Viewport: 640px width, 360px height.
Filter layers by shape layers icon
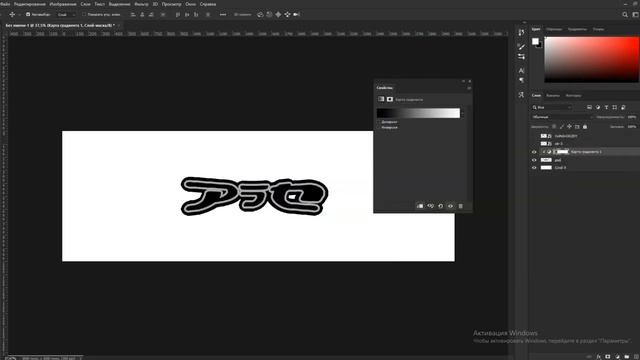pos(615,107)
